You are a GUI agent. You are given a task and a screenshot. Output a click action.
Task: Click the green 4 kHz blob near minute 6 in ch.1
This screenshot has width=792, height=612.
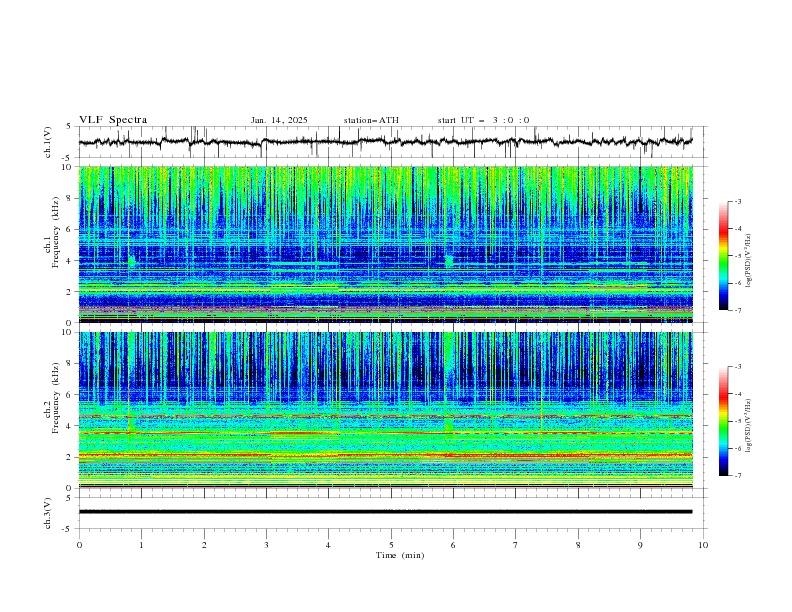pos(449,261)
